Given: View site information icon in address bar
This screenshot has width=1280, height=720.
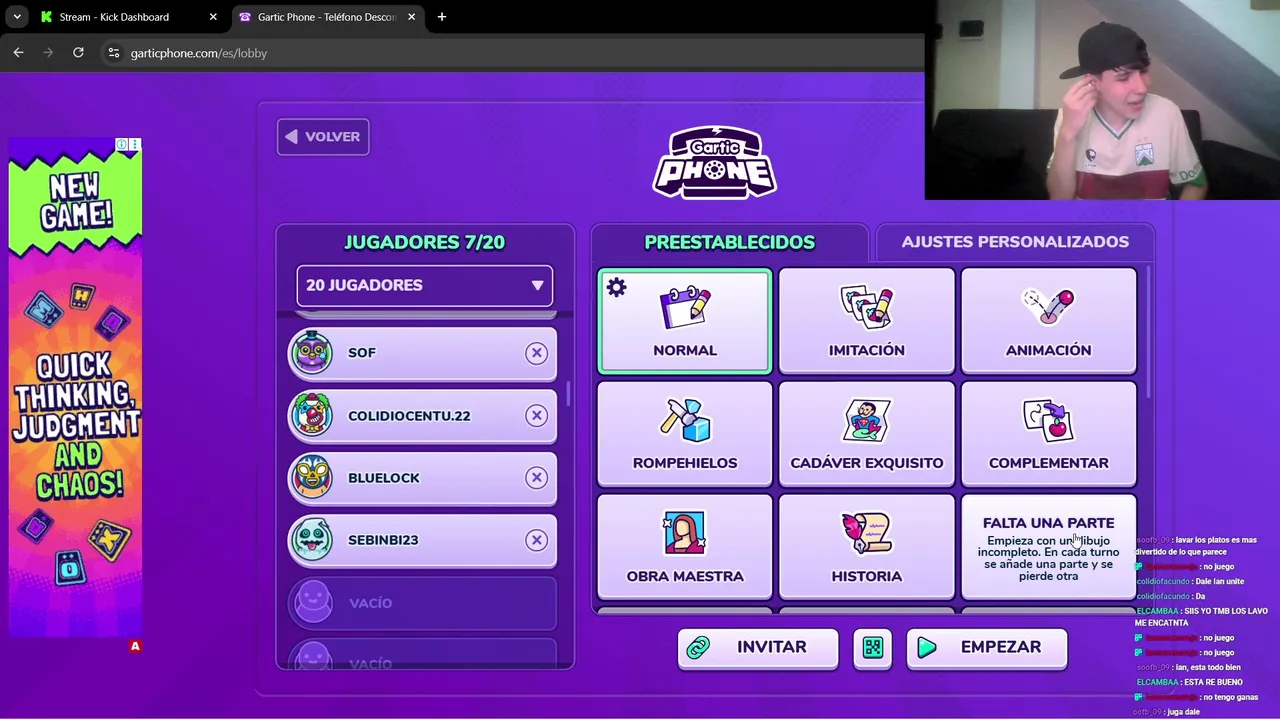Looking at the screenshot, I should [x=114, y=53].
